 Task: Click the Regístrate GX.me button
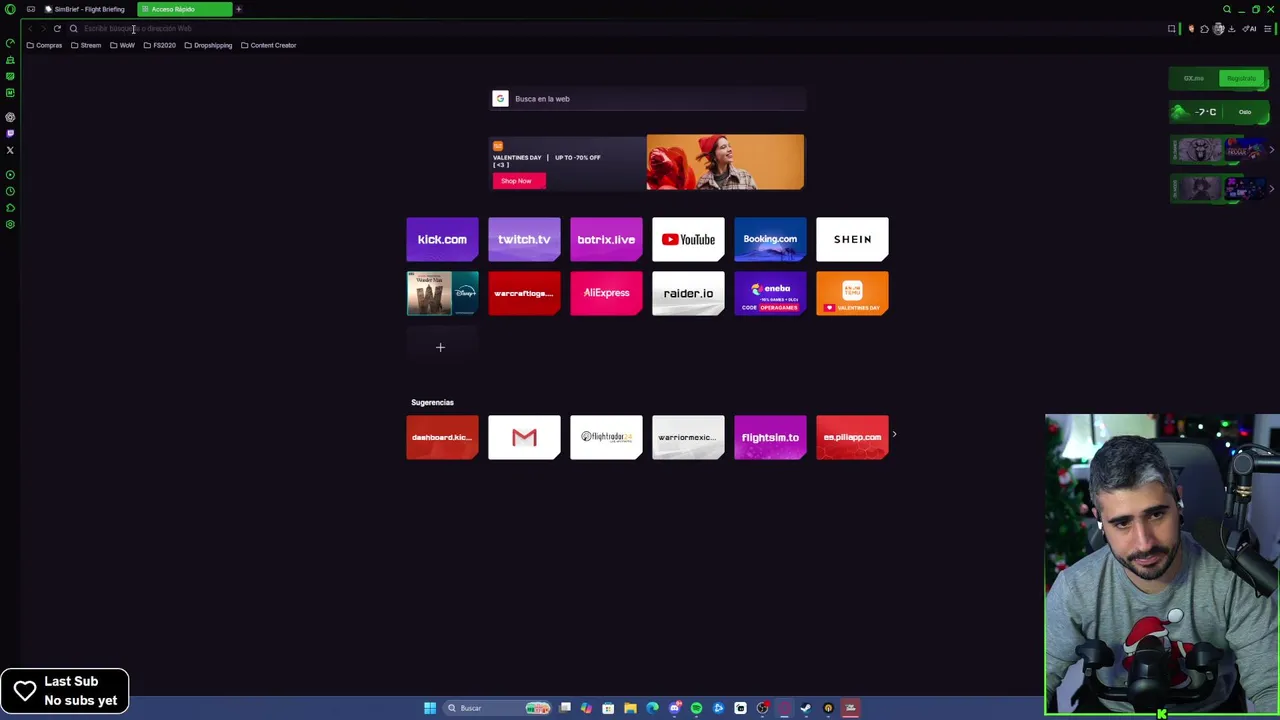[1242, 78]
